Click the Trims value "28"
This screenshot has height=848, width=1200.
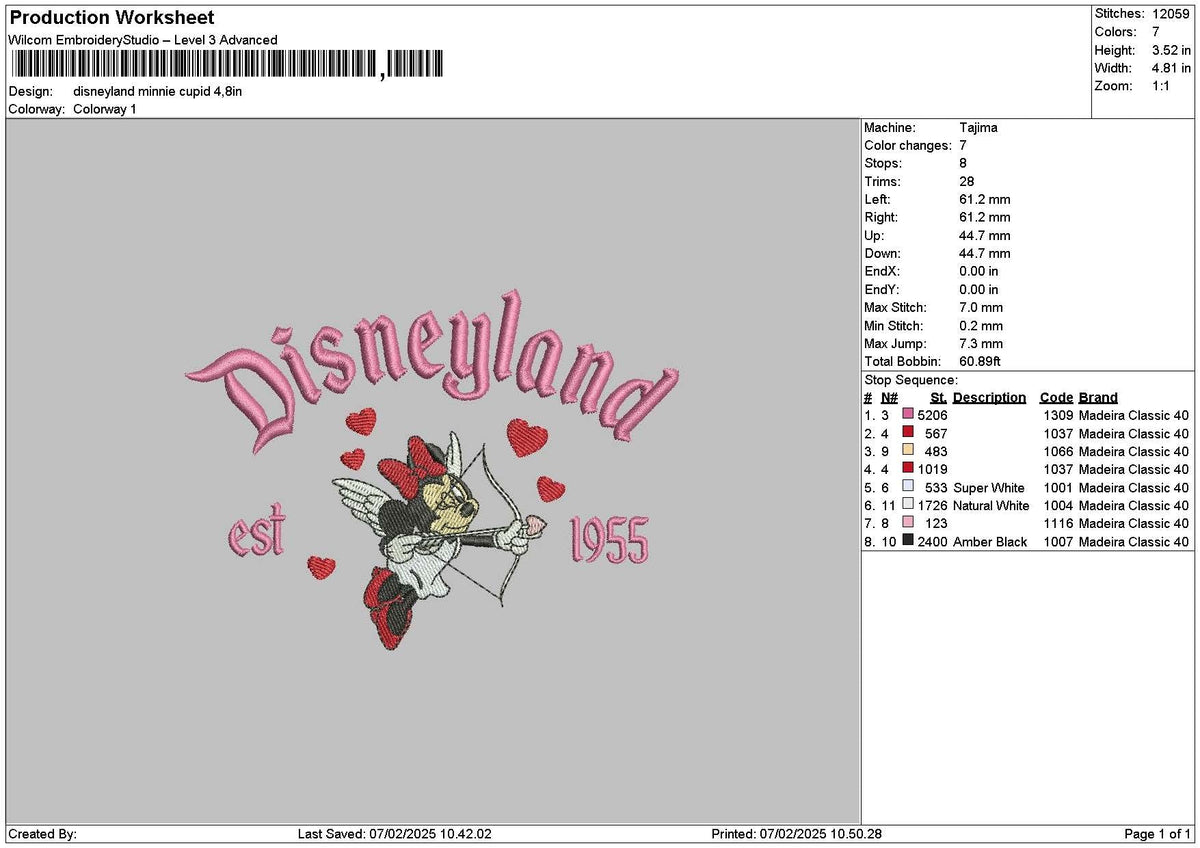point(966,182)
